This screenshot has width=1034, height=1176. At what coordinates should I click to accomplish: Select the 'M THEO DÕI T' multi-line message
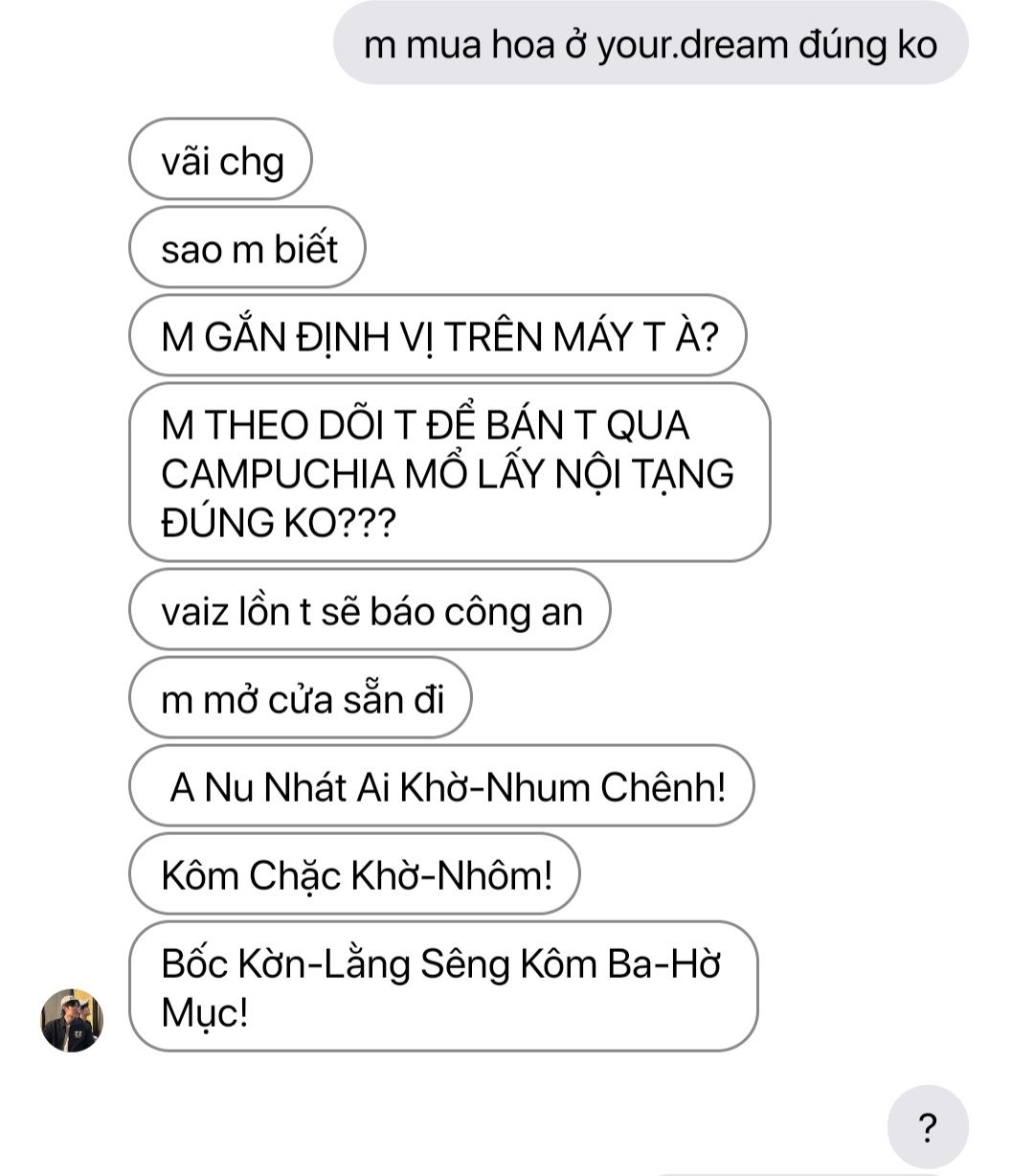click(x=450, y=473)
